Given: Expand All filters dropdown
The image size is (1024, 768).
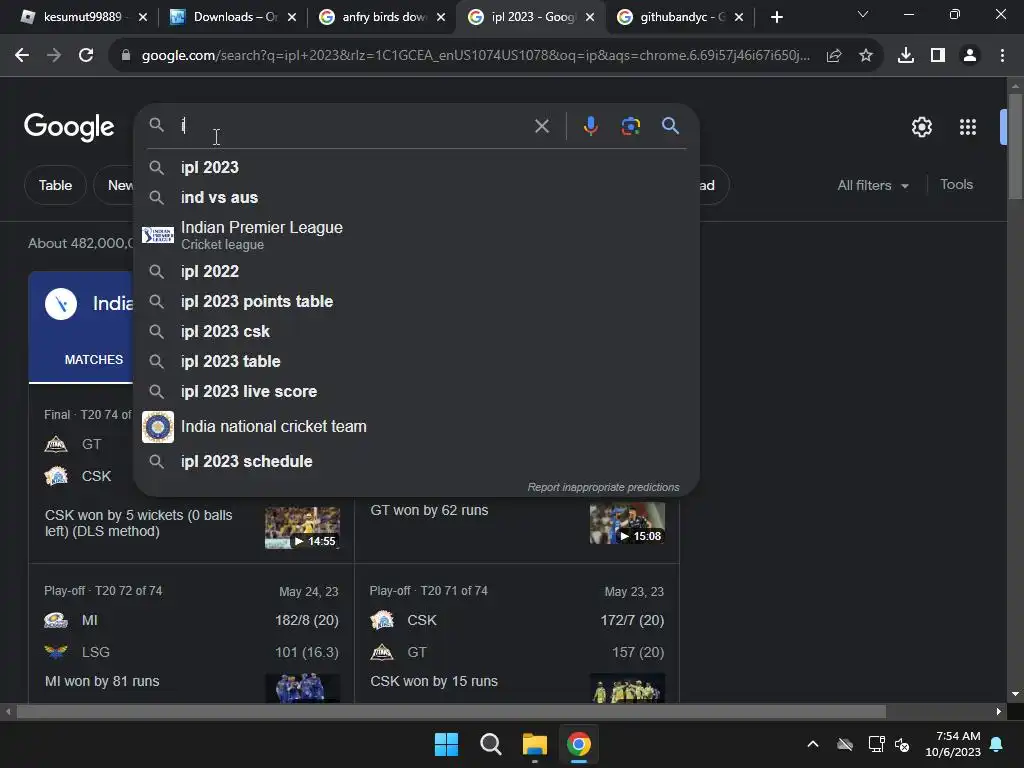Looking at the screenshot, I should [x=872, y=185].
